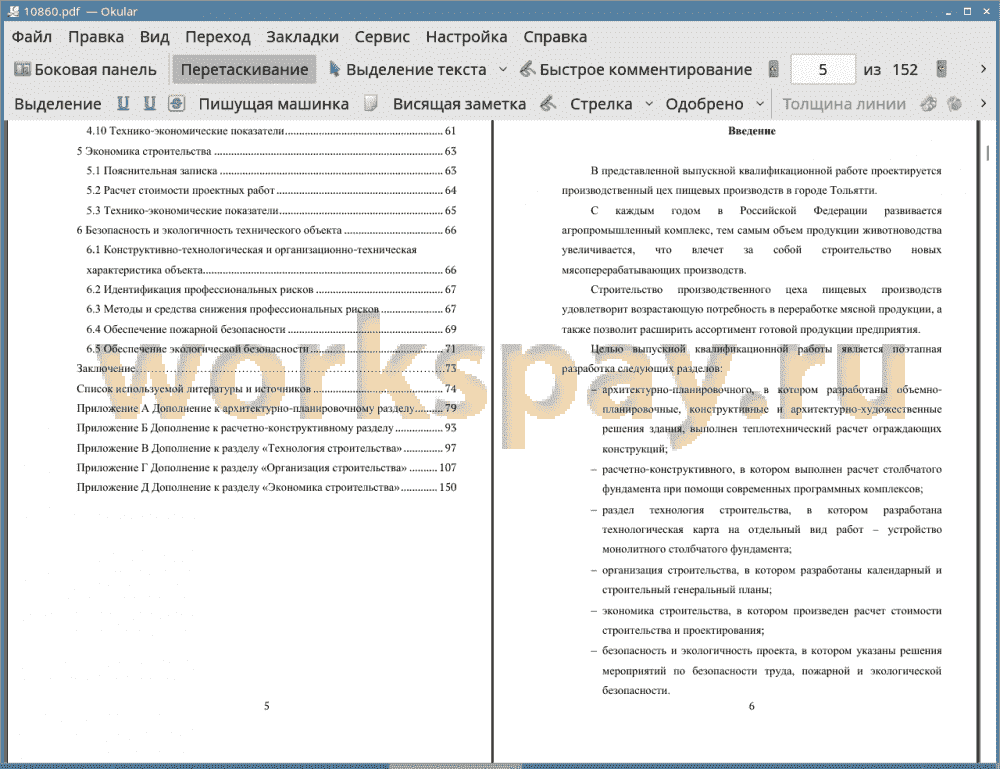Image resolution: width=1000 pixels, height=769 pixels.
Task: Open the Одобрено stamp dropdown
Action: (760, 104)
